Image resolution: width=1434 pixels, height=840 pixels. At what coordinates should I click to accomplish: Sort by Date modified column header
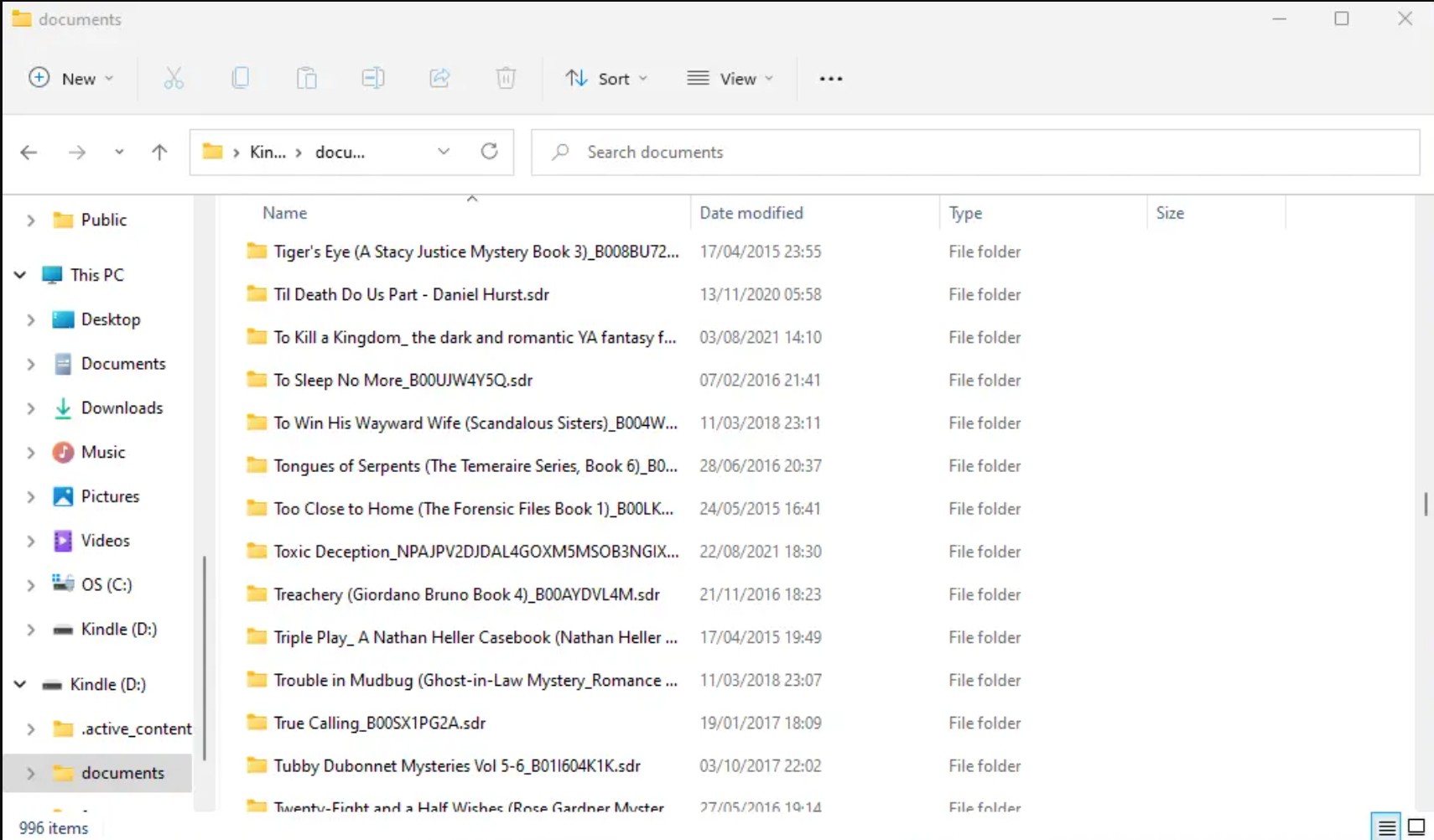751,213
